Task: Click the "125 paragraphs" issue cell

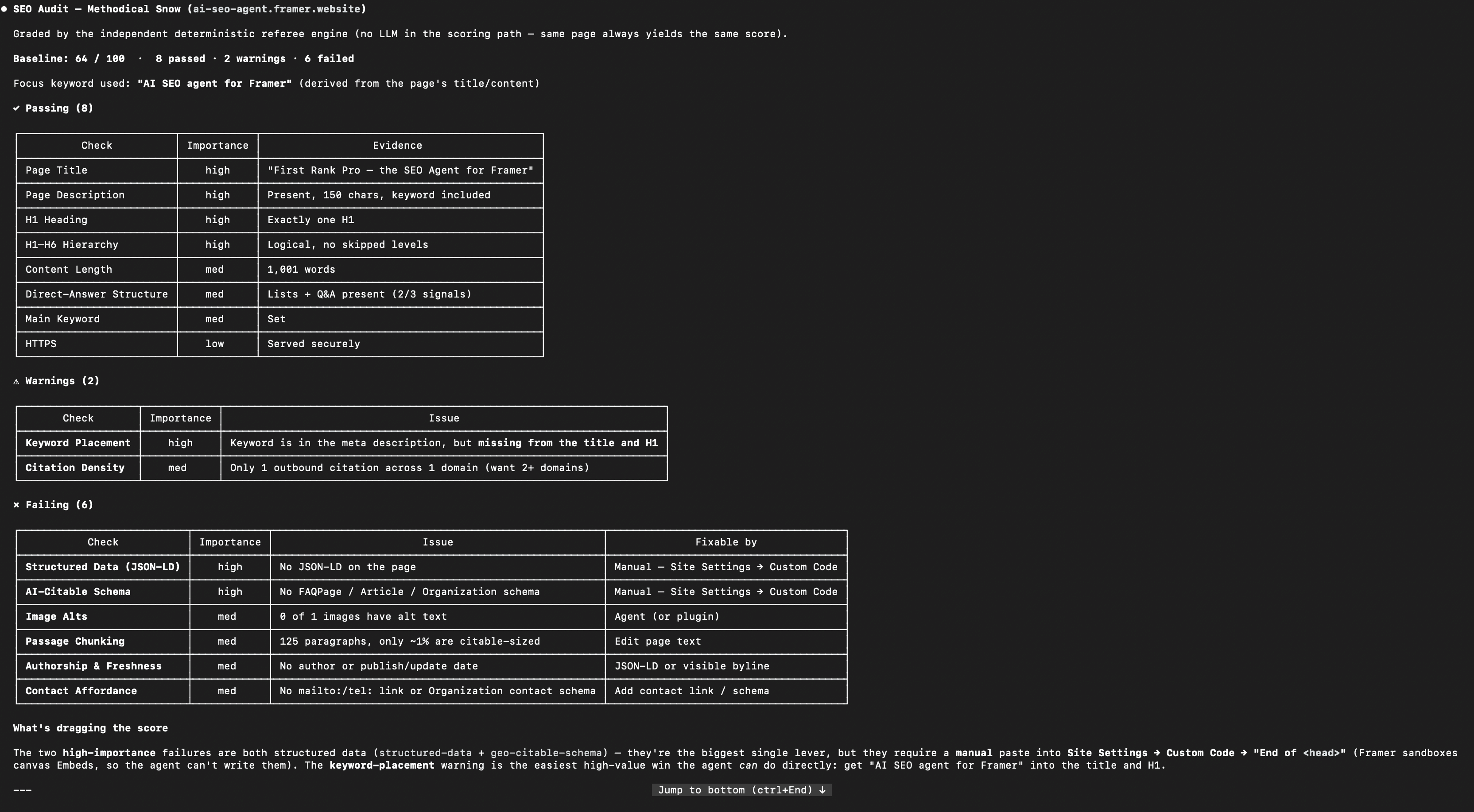Action: (x=438, y=642)
